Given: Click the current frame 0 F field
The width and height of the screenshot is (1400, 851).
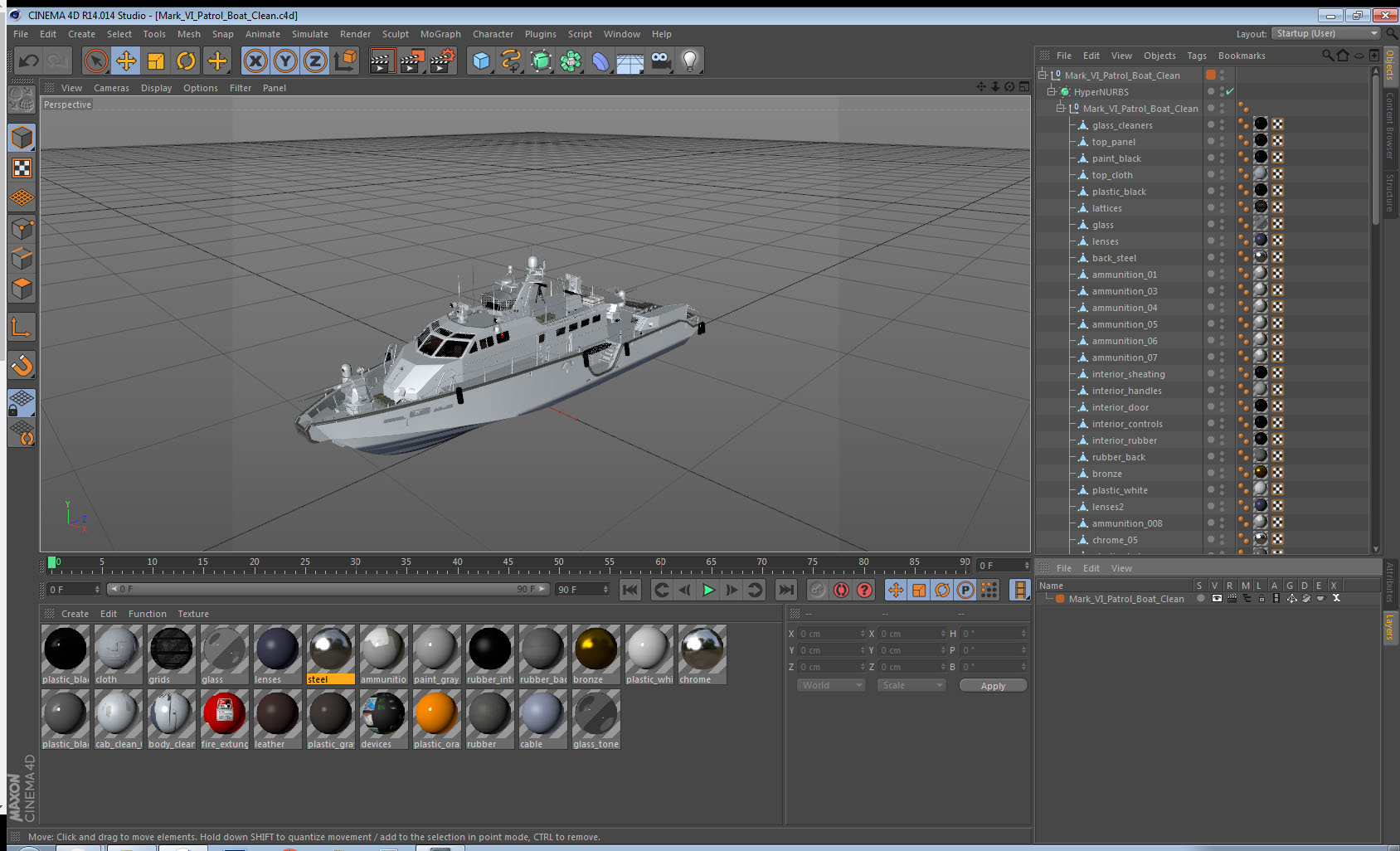Looking at the screenshot, I should (x=73, y=589).
